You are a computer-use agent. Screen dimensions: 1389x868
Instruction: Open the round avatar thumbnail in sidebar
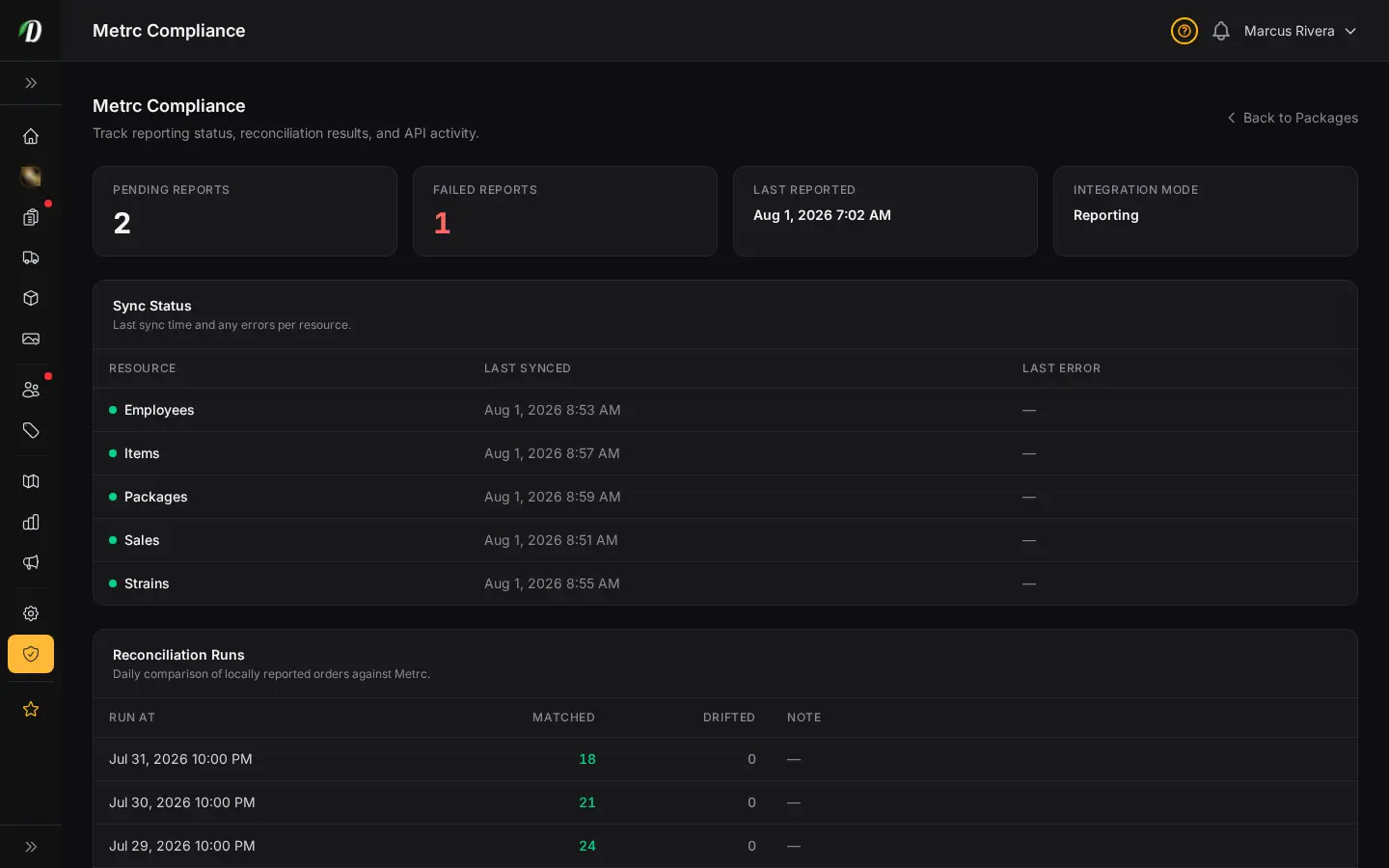(31, 176)
